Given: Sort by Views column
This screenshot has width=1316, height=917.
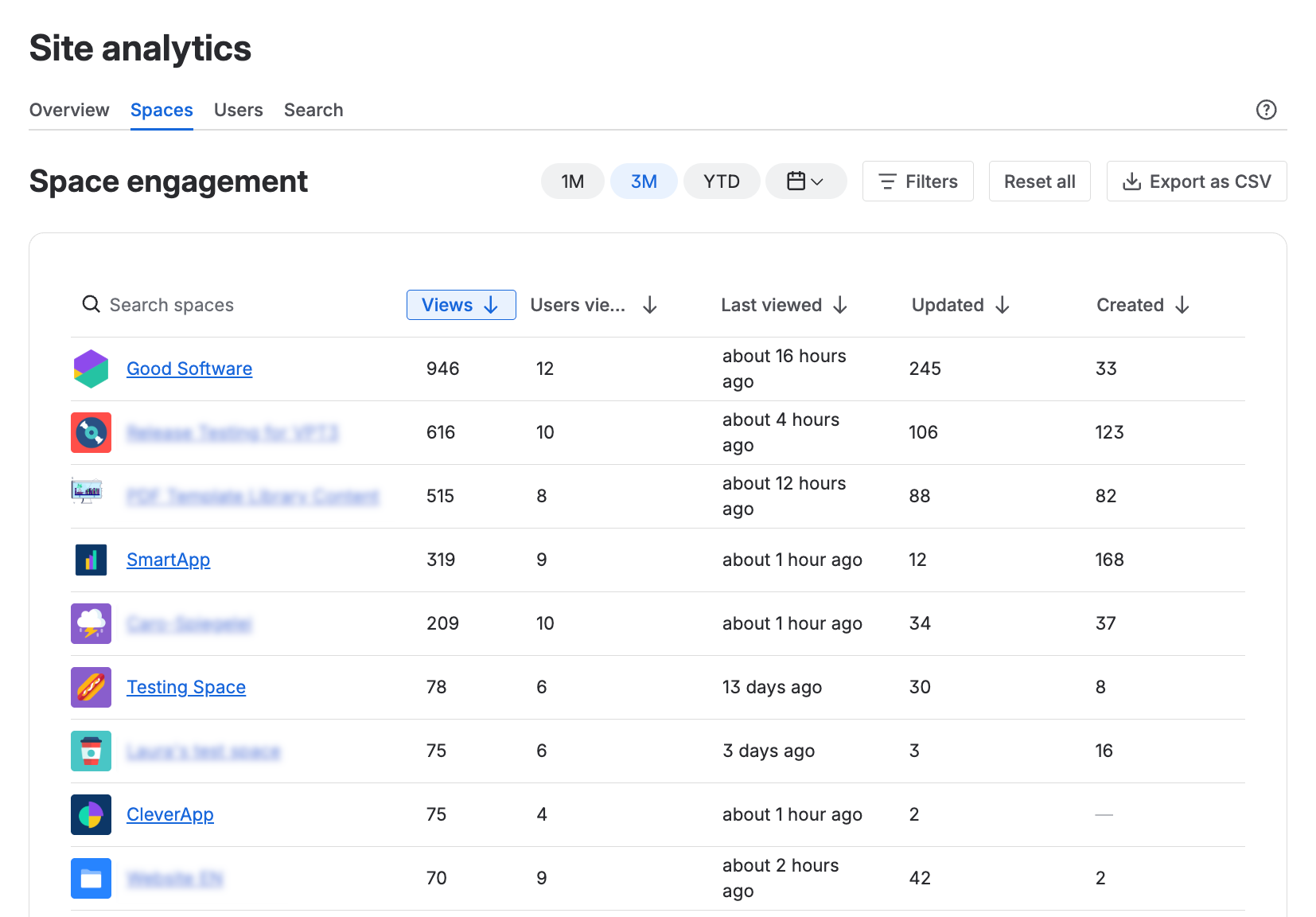Looking at the screenshot, I should click(461, 305).
